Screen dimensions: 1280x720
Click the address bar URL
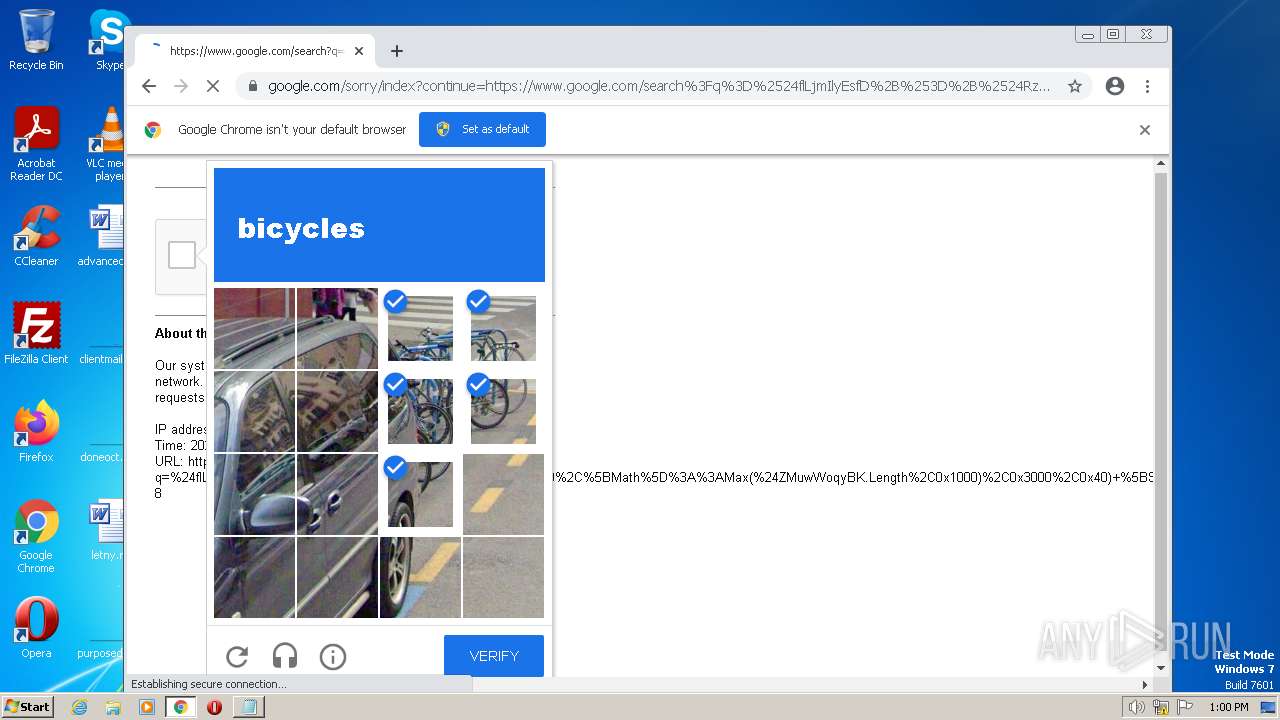(x=659, y=86)
